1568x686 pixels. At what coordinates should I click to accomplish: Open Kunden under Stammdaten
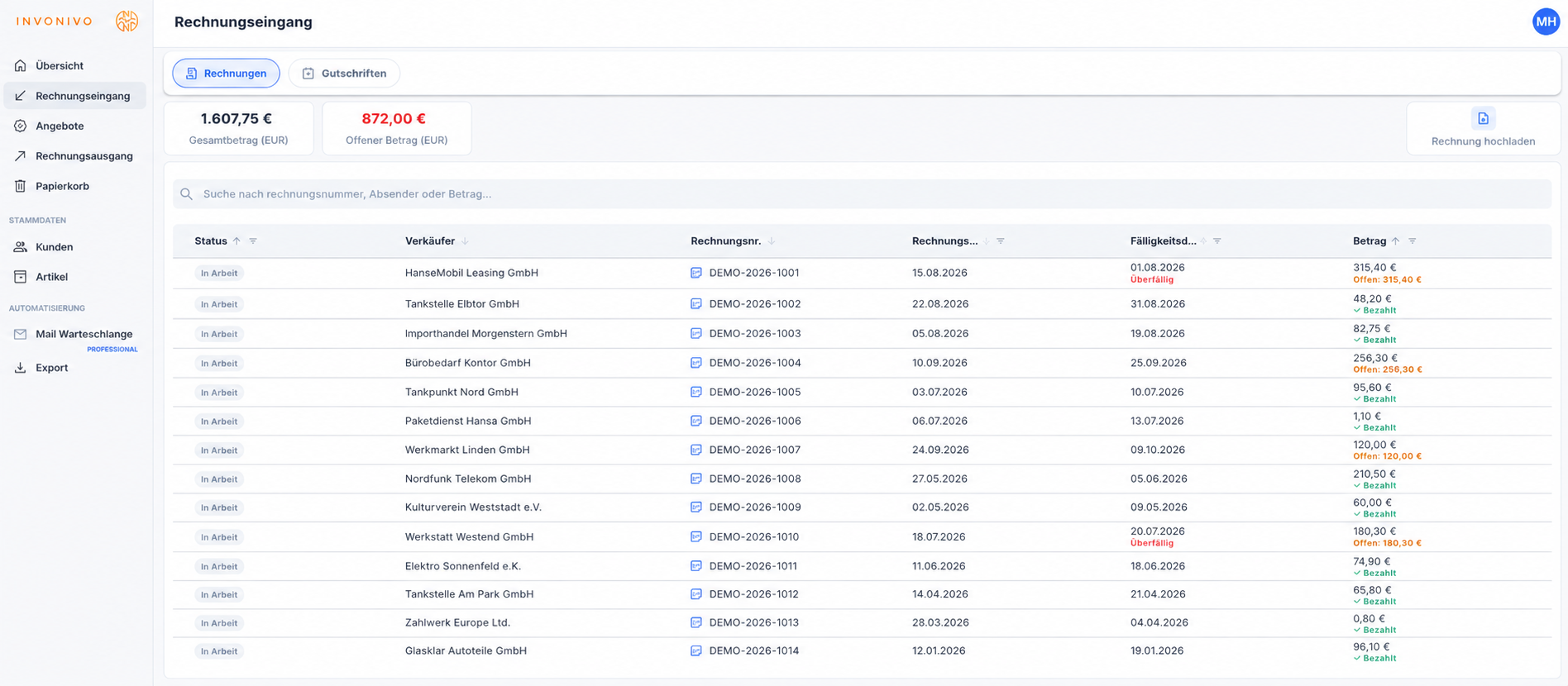(x=74, y=247)
